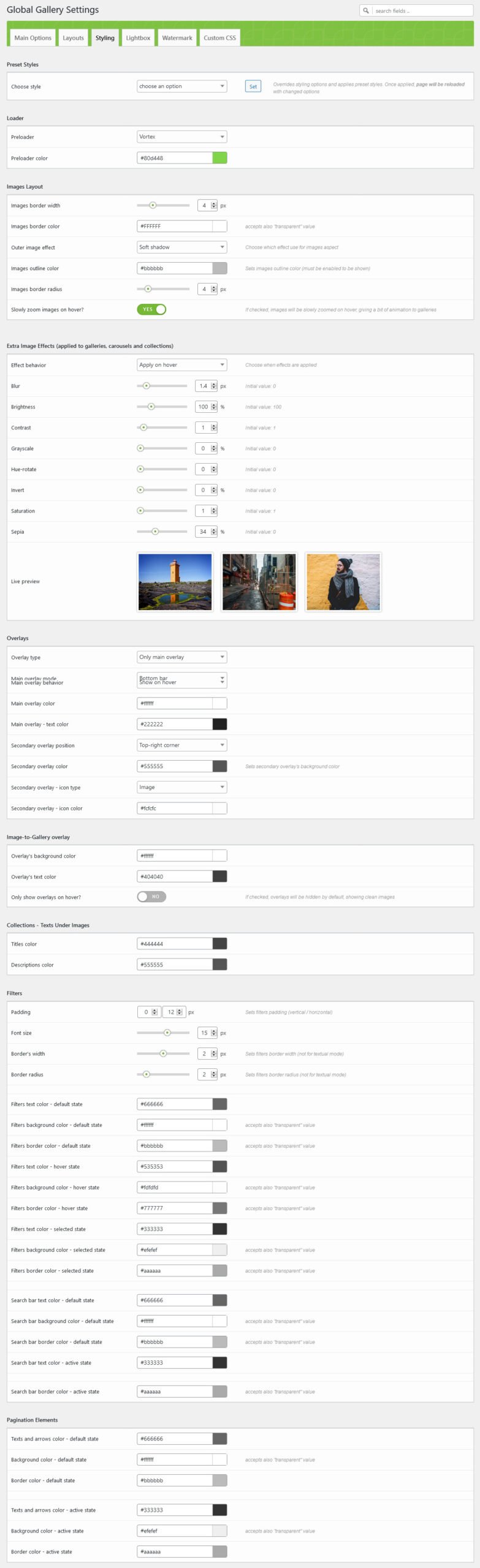Switch to the Lightbox tab

point(138,38)
